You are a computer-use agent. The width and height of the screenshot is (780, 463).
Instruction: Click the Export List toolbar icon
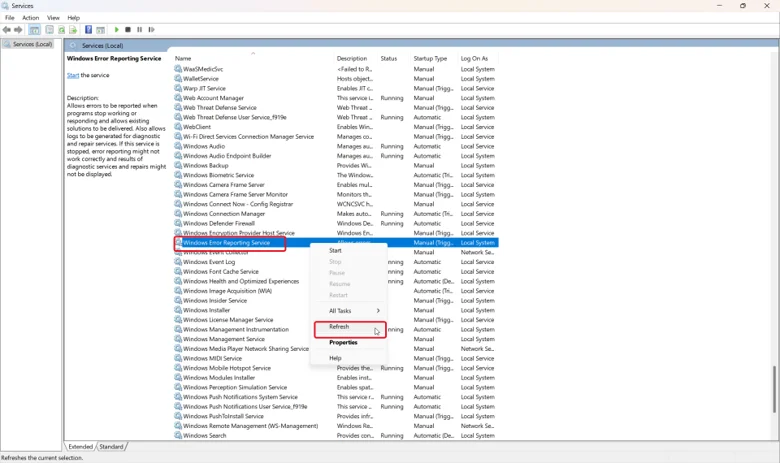point(73,30)
